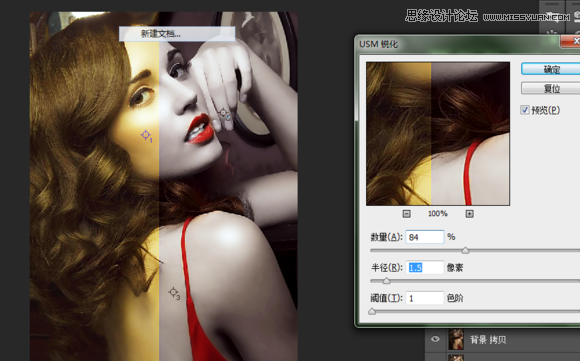Select the color sampler marker on the ring
This screenshot has height=361, width=580.
pyautogui.click(x=224, y=113)
